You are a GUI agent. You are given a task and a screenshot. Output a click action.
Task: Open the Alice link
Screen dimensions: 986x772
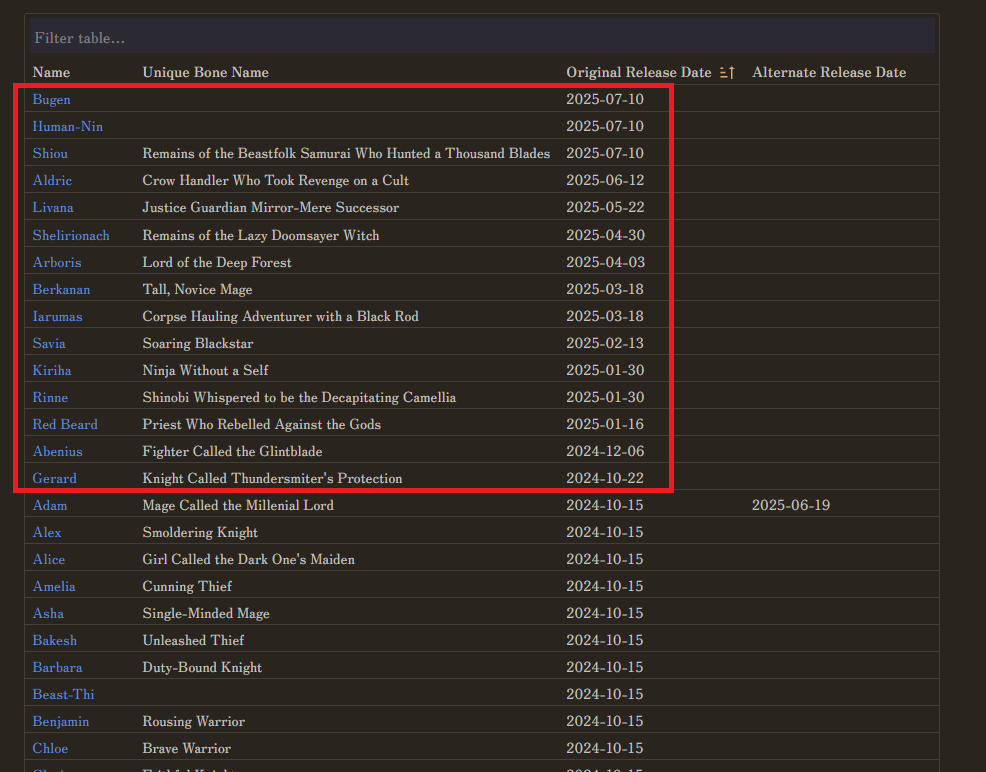[49, 560]
